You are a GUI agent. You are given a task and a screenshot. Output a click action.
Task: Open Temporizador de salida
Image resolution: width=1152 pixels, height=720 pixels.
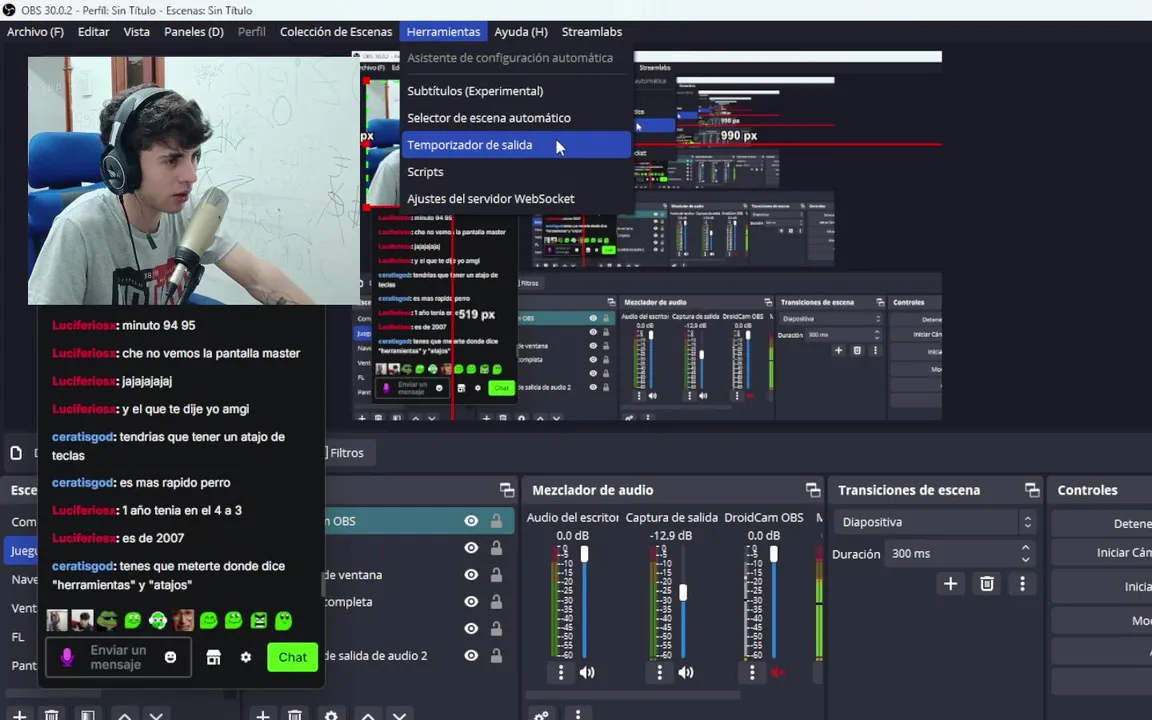516,145
